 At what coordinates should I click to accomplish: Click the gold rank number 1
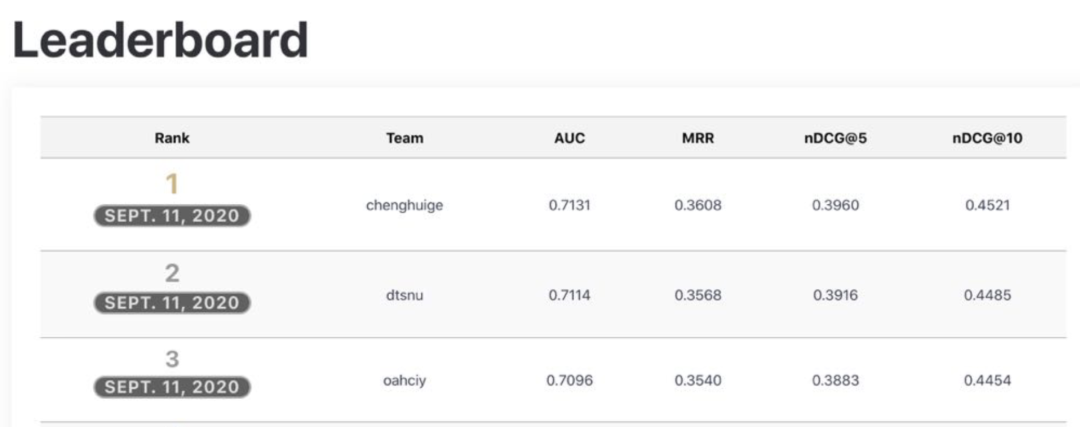click(172, 184)
